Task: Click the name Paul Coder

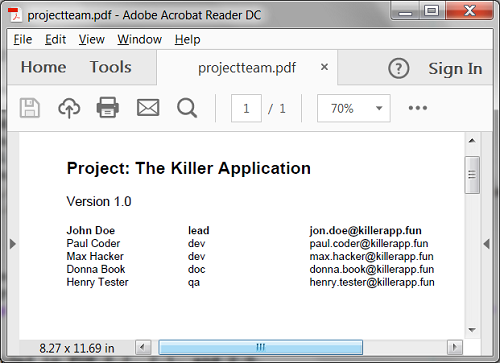Action: pos(93,243)
